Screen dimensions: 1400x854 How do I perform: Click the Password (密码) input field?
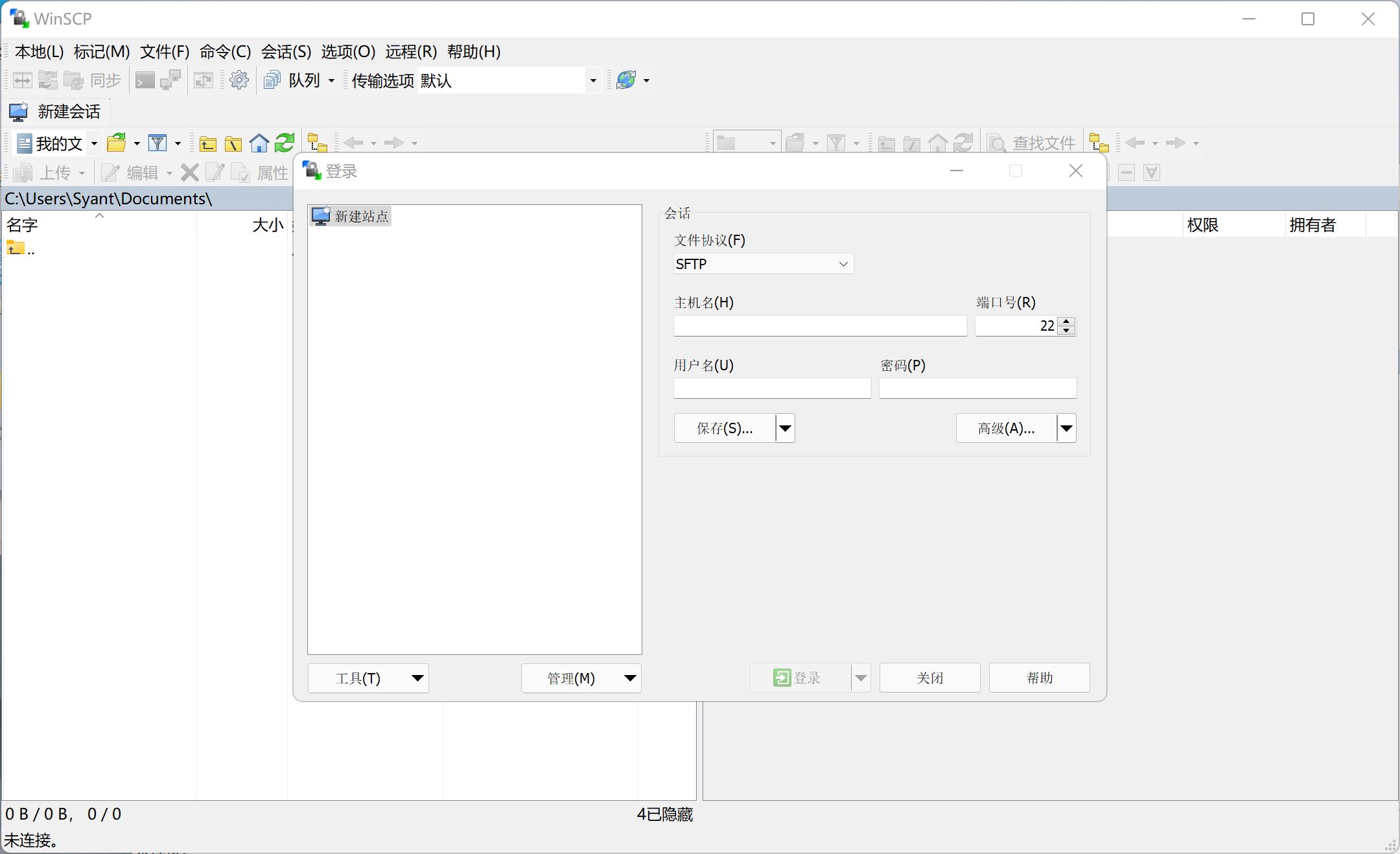click(977, 388)
